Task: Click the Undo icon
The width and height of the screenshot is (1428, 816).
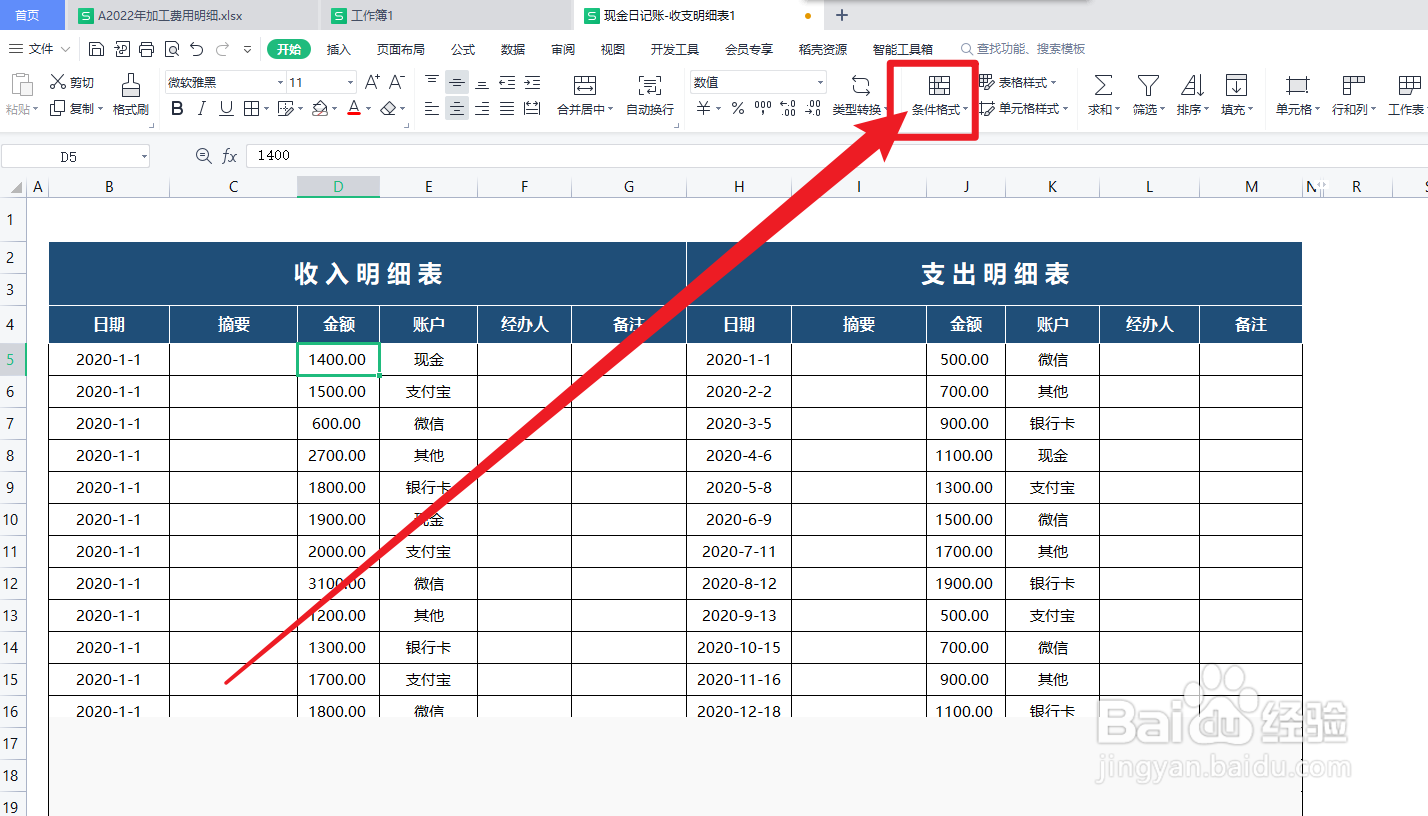Action: point(196,48)
